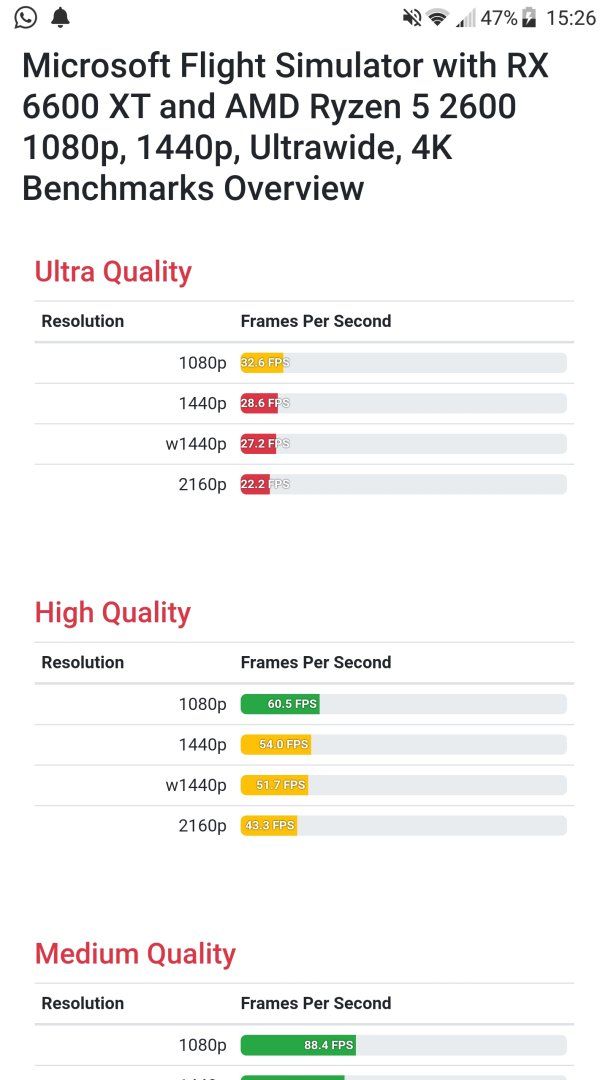Tap the cellular signal strength icon
Image resolution: width=608 pixels, height=1080 pixels.
pos(466,18)
